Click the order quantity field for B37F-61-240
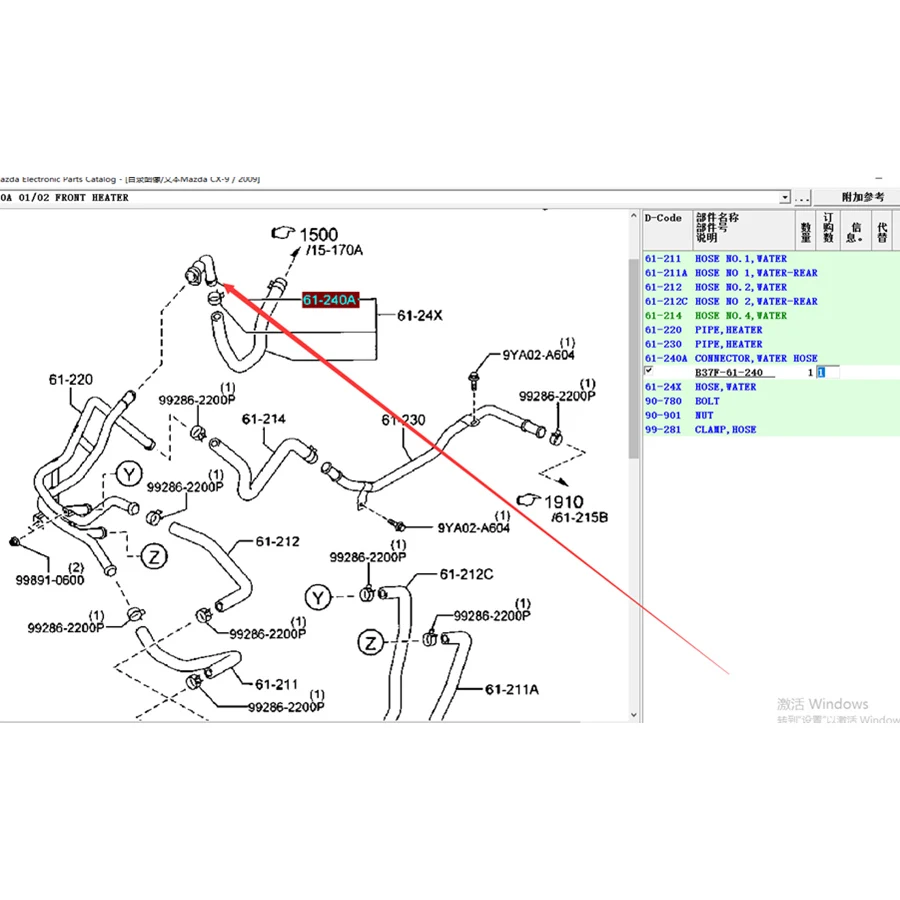Viewport: 900px width, 900px height. click(828, 373)
